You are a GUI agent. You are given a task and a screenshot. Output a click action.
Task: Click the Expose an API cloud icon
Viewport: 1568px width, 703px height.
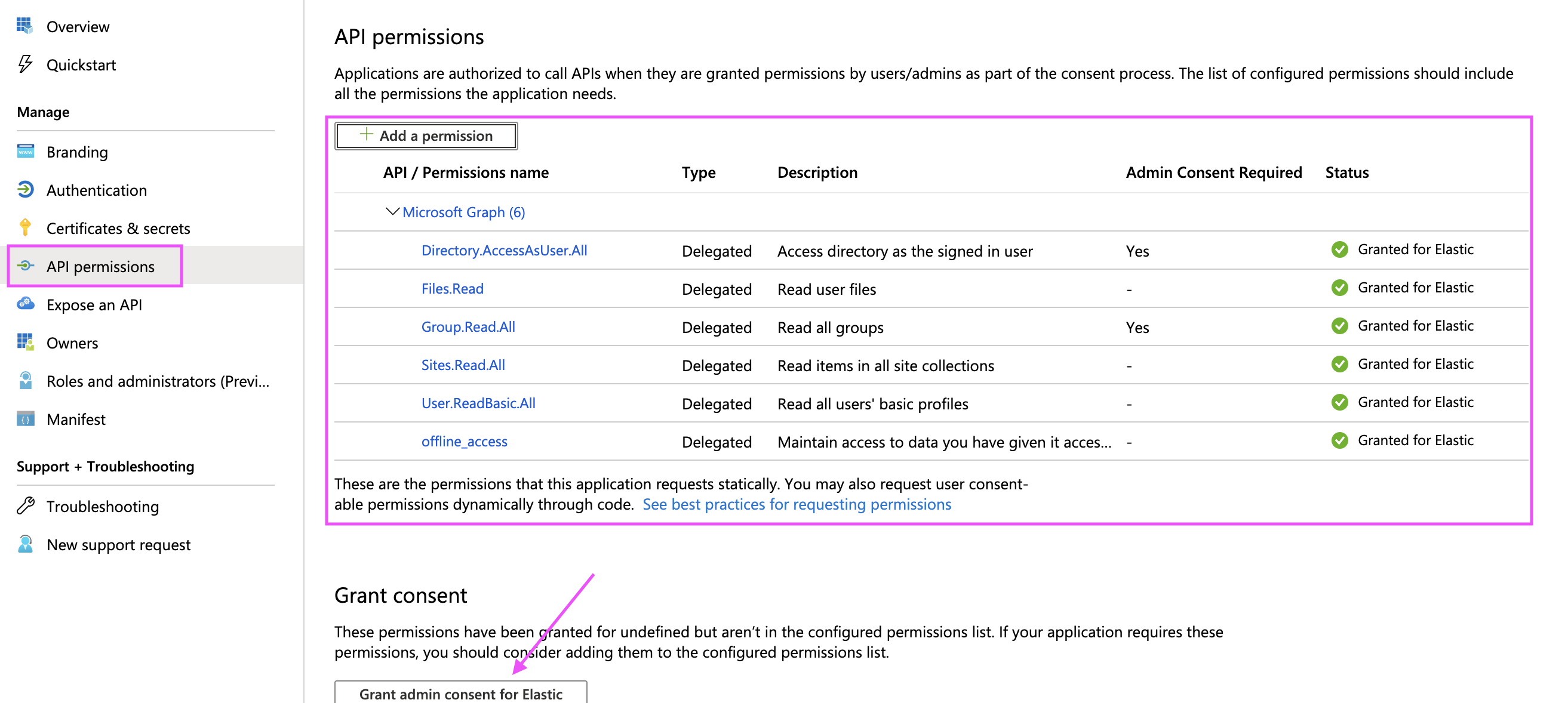(x=25, y=303)
